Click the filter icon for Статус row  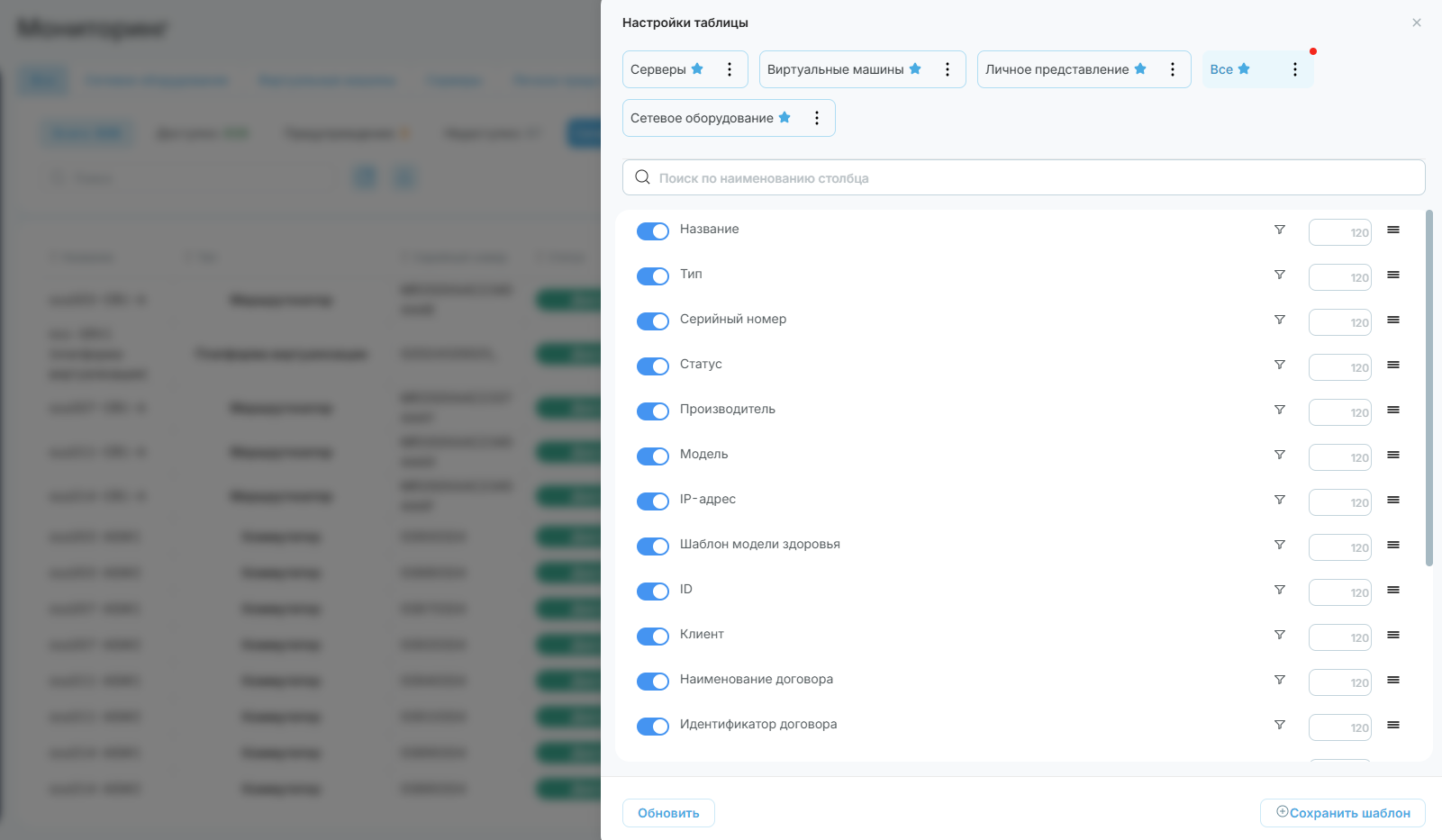[1279, 365]
